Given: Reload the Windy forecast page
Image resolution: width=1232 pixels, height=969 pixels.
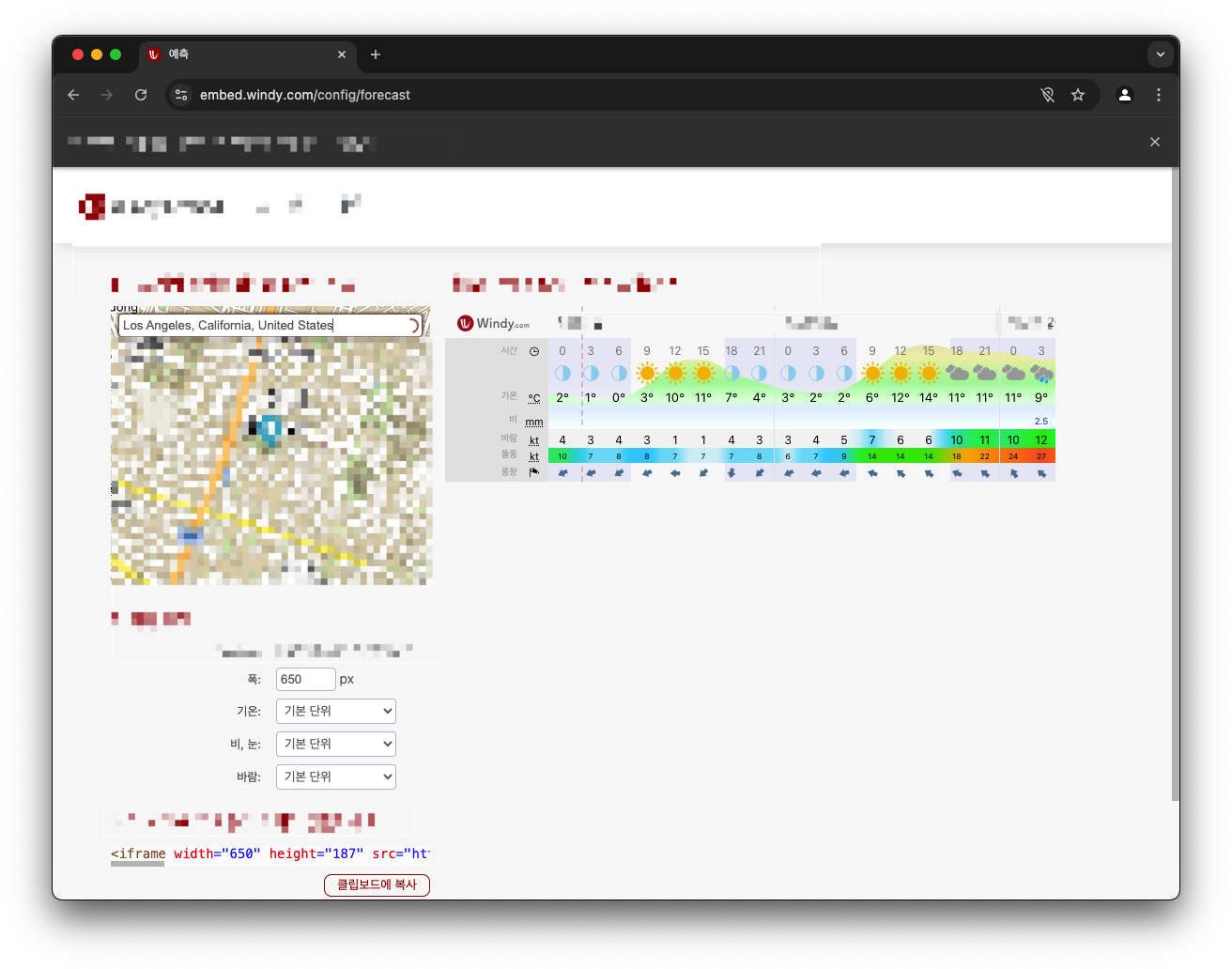Looking at the screenshot, I should click(x=141, y=95).
